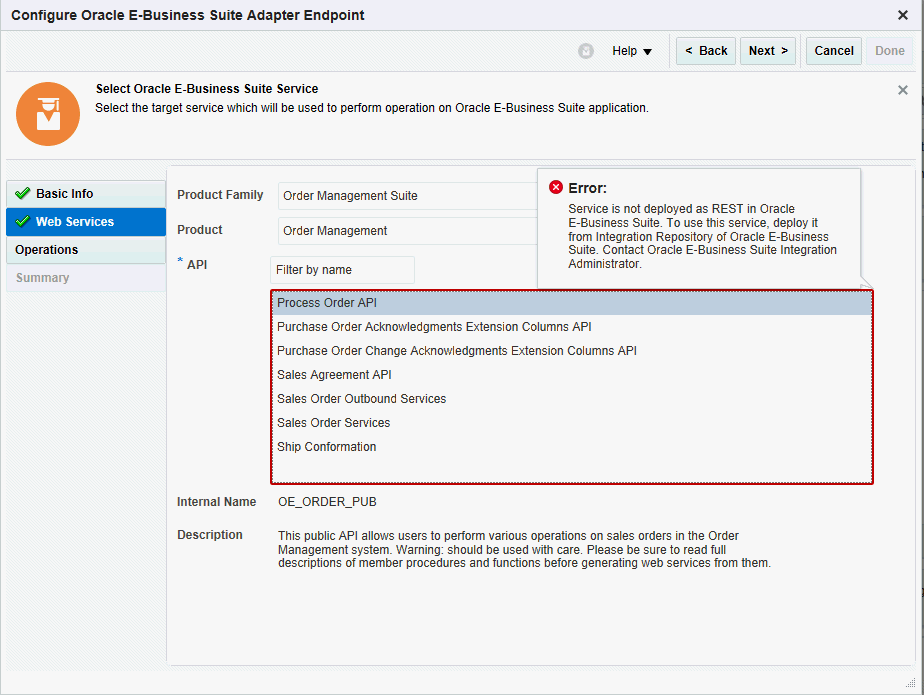Select the Web Services wizard step

point(86,222)
